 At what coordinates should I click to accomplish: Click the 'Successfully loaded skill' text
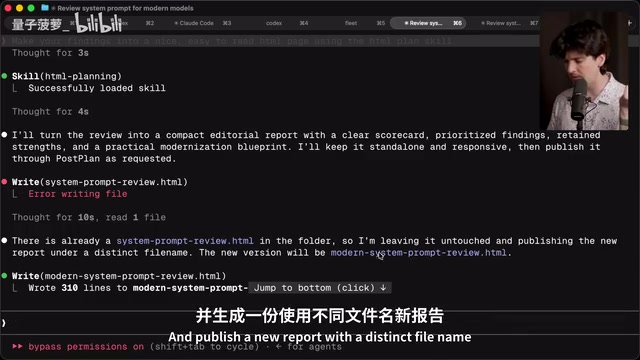coord(97,88)
